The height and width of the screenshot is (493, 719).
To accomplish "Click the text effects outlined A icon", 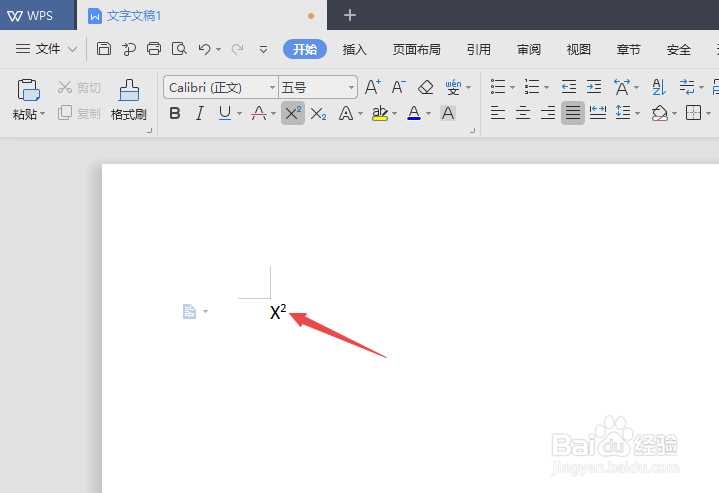I will [346, 113].
